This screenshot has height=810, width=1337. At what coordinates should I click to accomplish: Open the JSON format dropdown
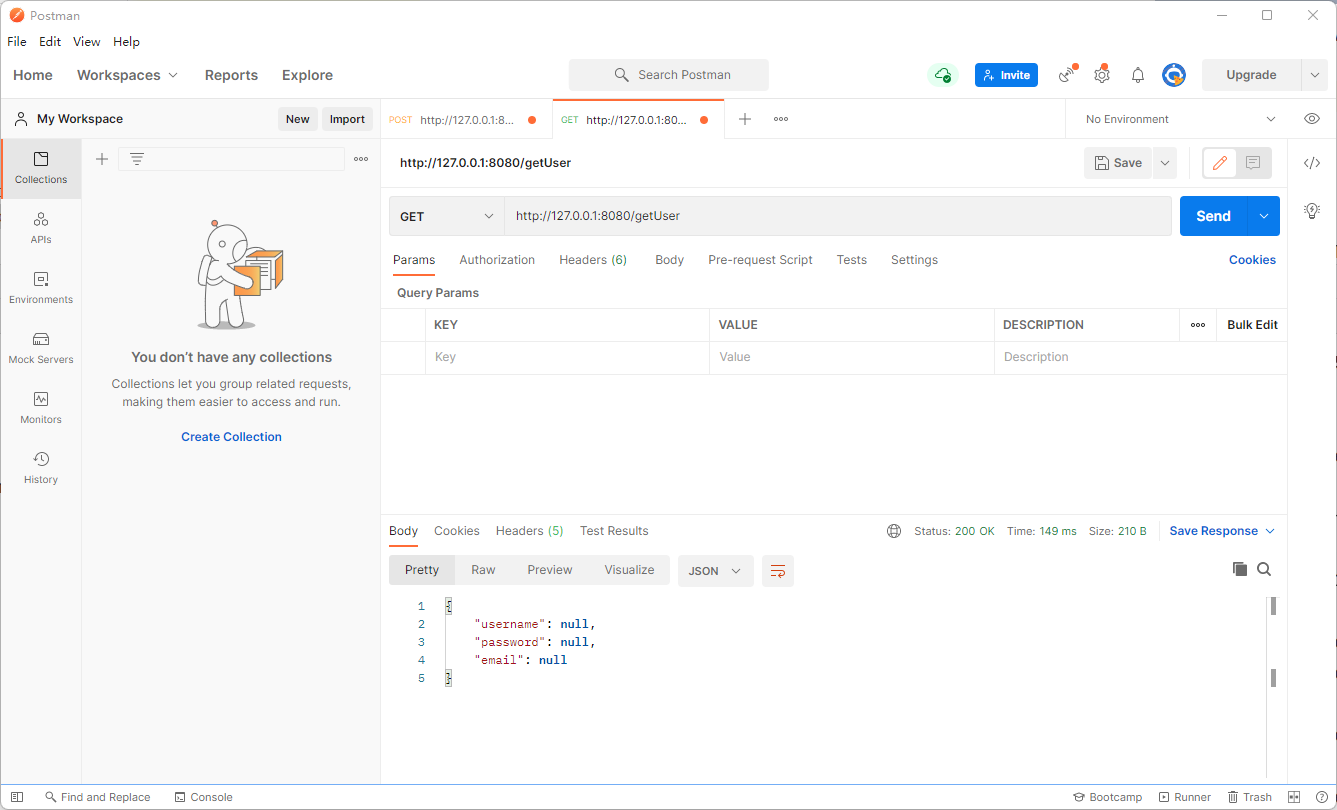pyautogui.click(x=716, y=571)
